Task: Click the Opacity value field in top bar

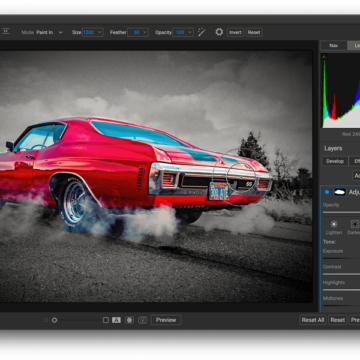Action: pos(180,32)
